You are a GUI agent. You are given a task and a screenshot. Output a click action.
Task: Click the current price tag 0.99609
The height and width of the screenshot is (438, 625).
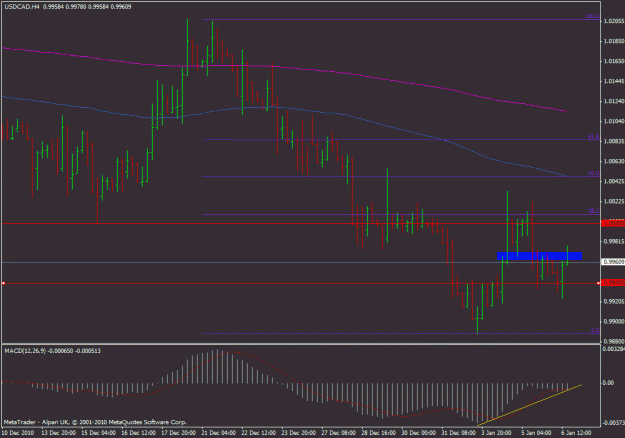[613, 262]
